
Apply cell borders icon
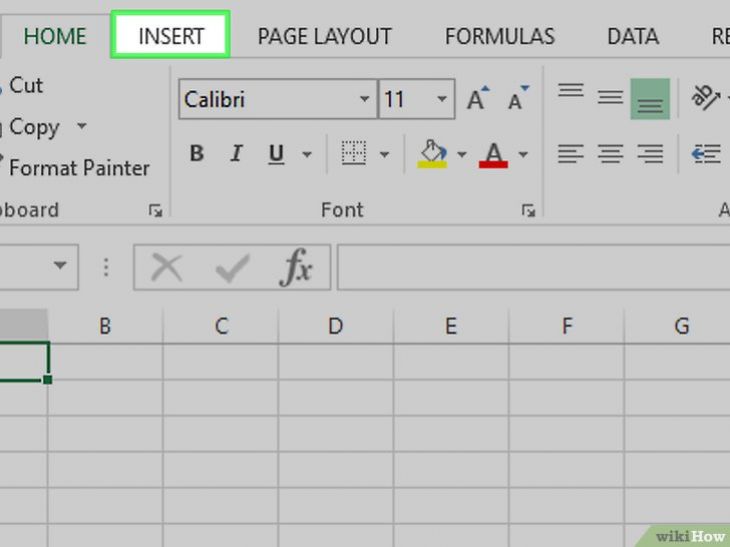coord(354,153)
